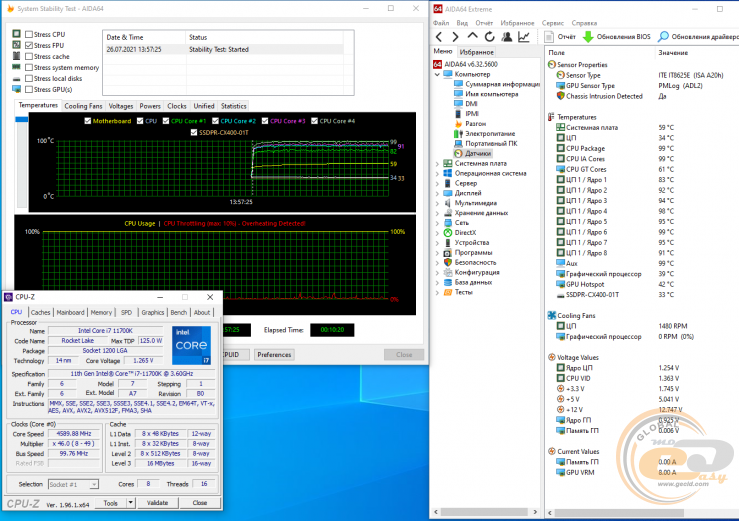The width and height of the screenshot is (739, 521).
Task: Enable Stress system memory checkbox
Action: [x=29, y=67]
